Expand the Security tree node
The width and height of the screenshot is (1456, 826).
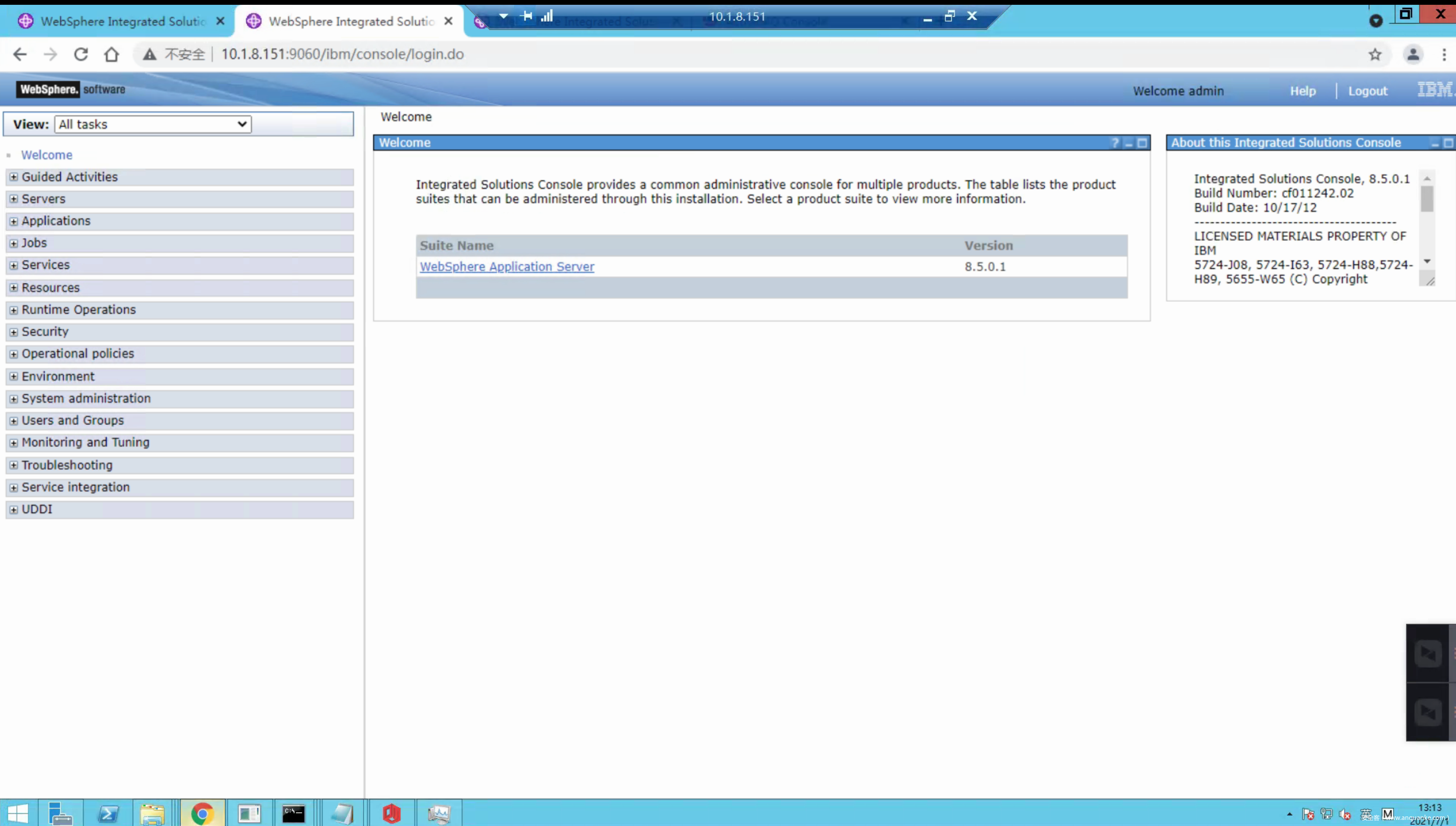click(x=14, y=332)
